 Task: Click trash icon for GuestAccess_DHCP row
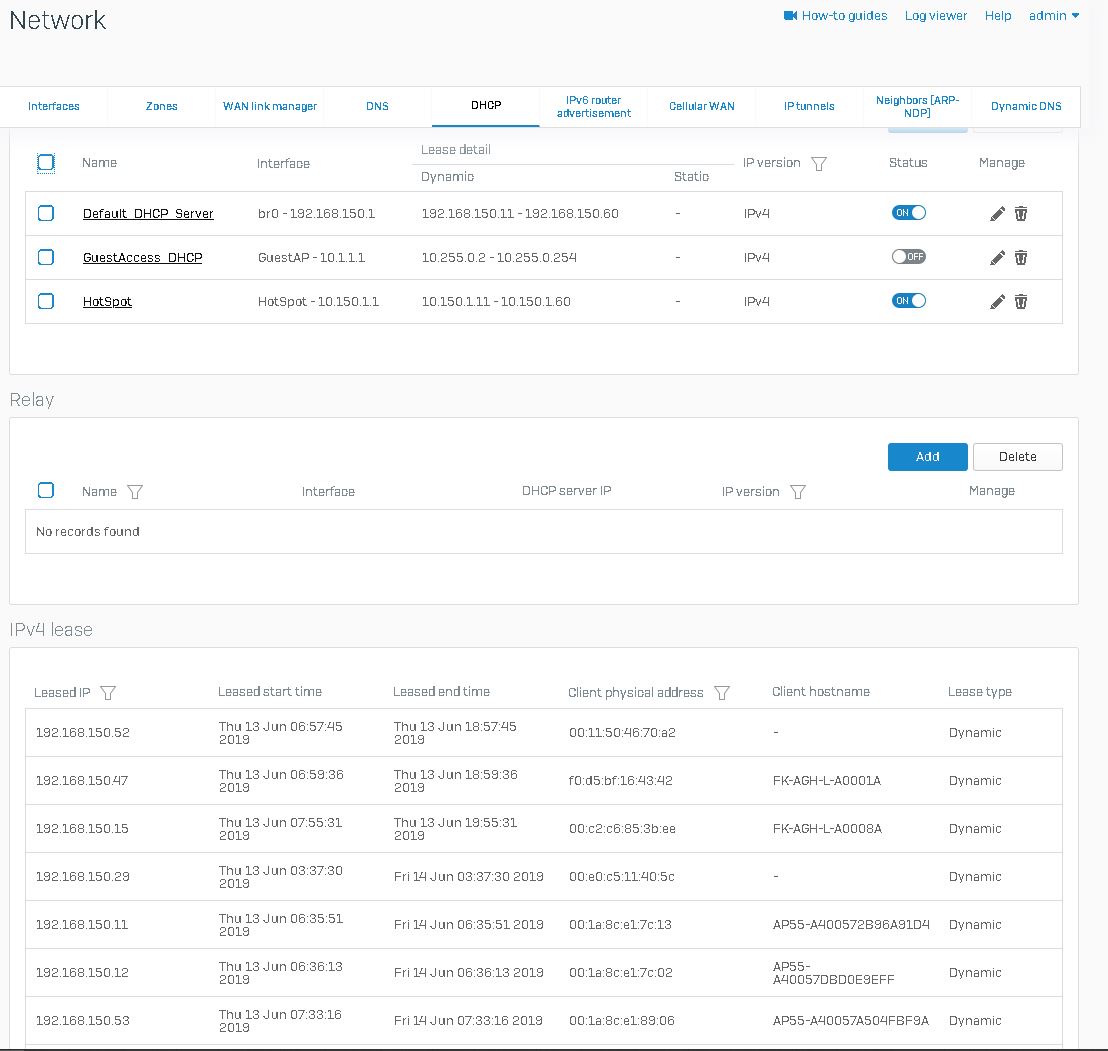pyautogui.click(x=1021, y=258)
